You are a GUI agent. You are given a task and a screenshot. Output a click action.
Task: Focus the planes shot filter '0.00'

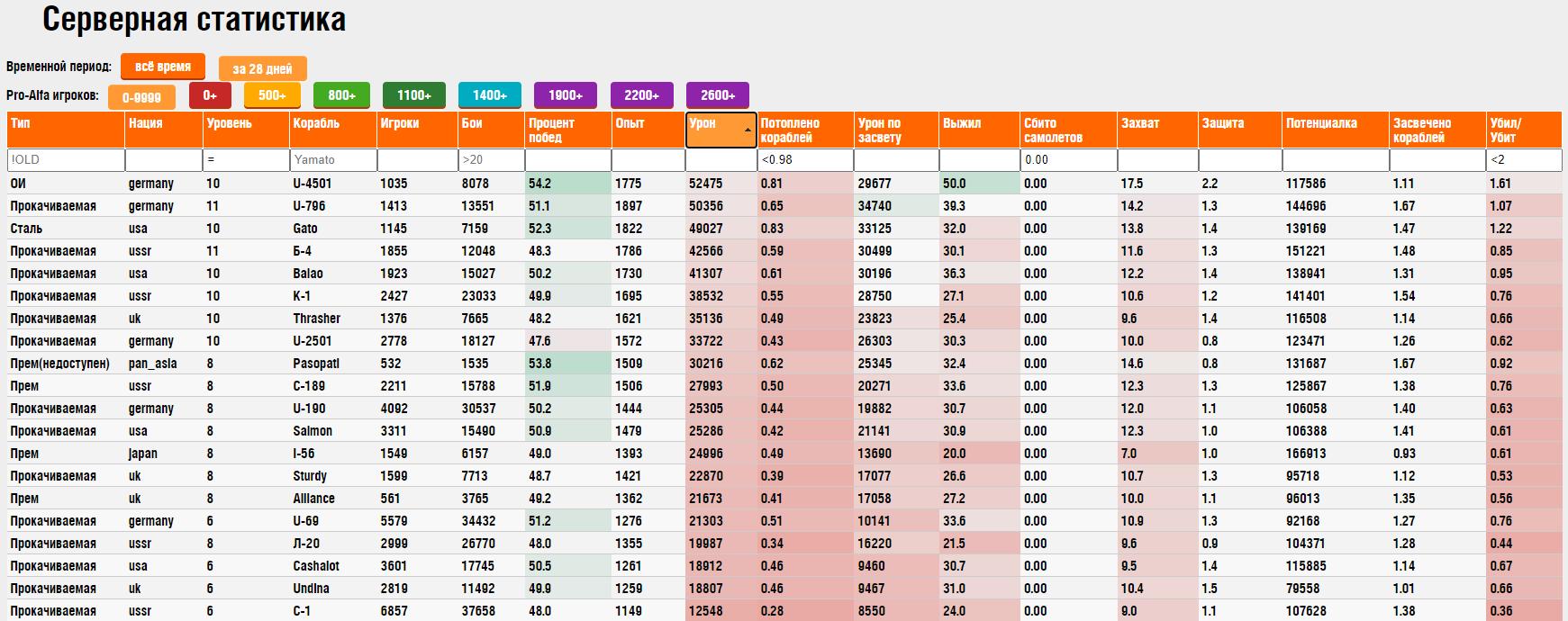click(1068, 159)
